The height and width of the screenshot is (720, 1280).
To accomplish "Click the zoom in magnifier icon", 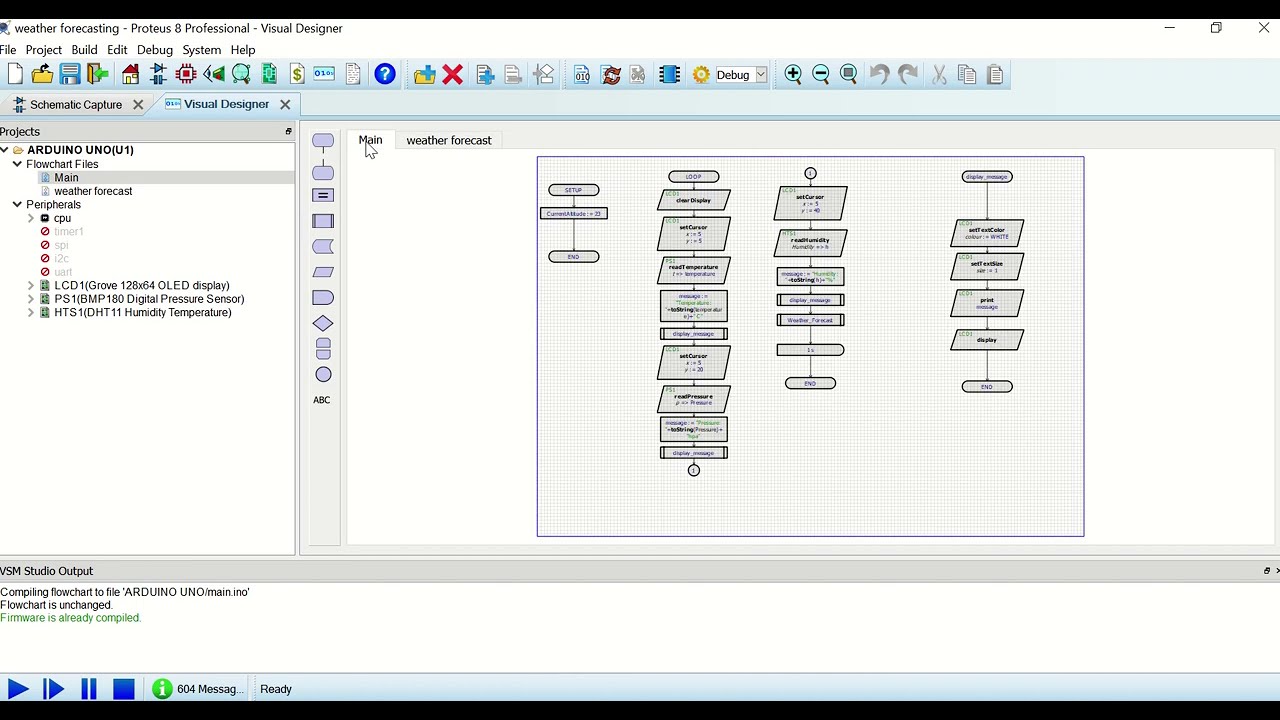I will point(793,74).
